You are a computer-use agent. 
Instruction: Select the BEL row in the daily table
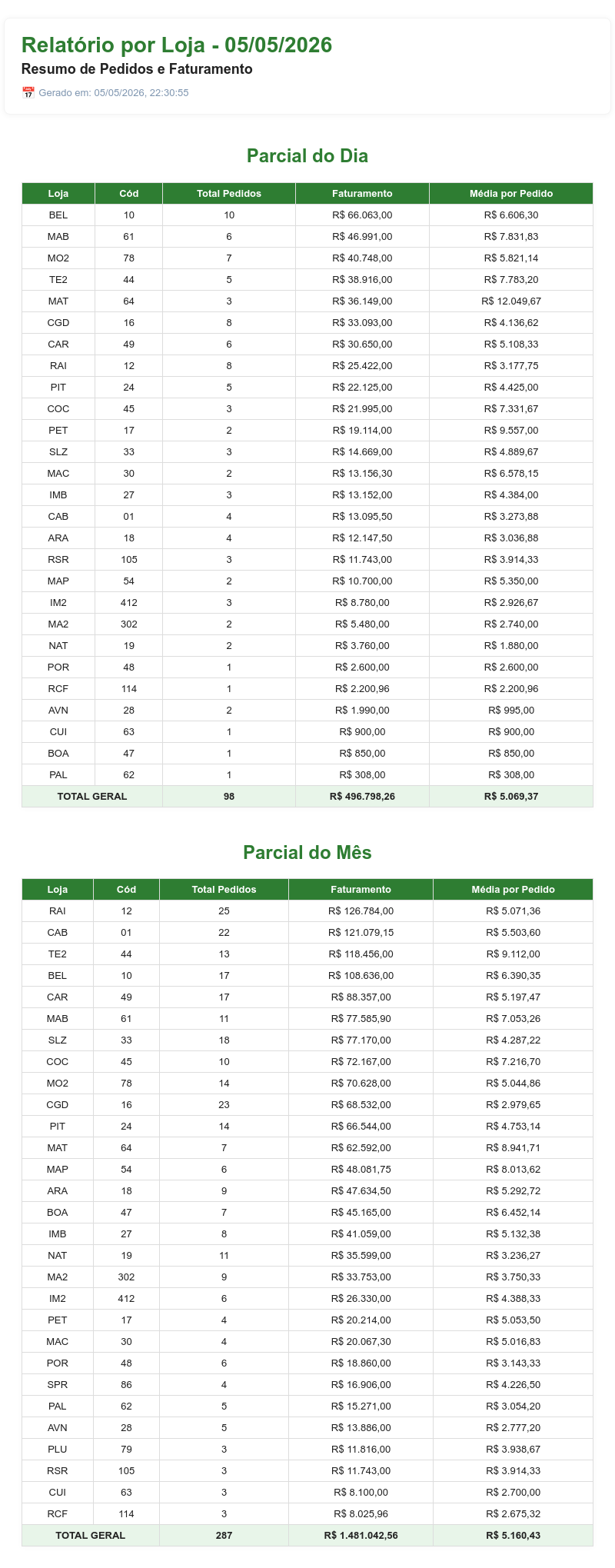[307, 215]
